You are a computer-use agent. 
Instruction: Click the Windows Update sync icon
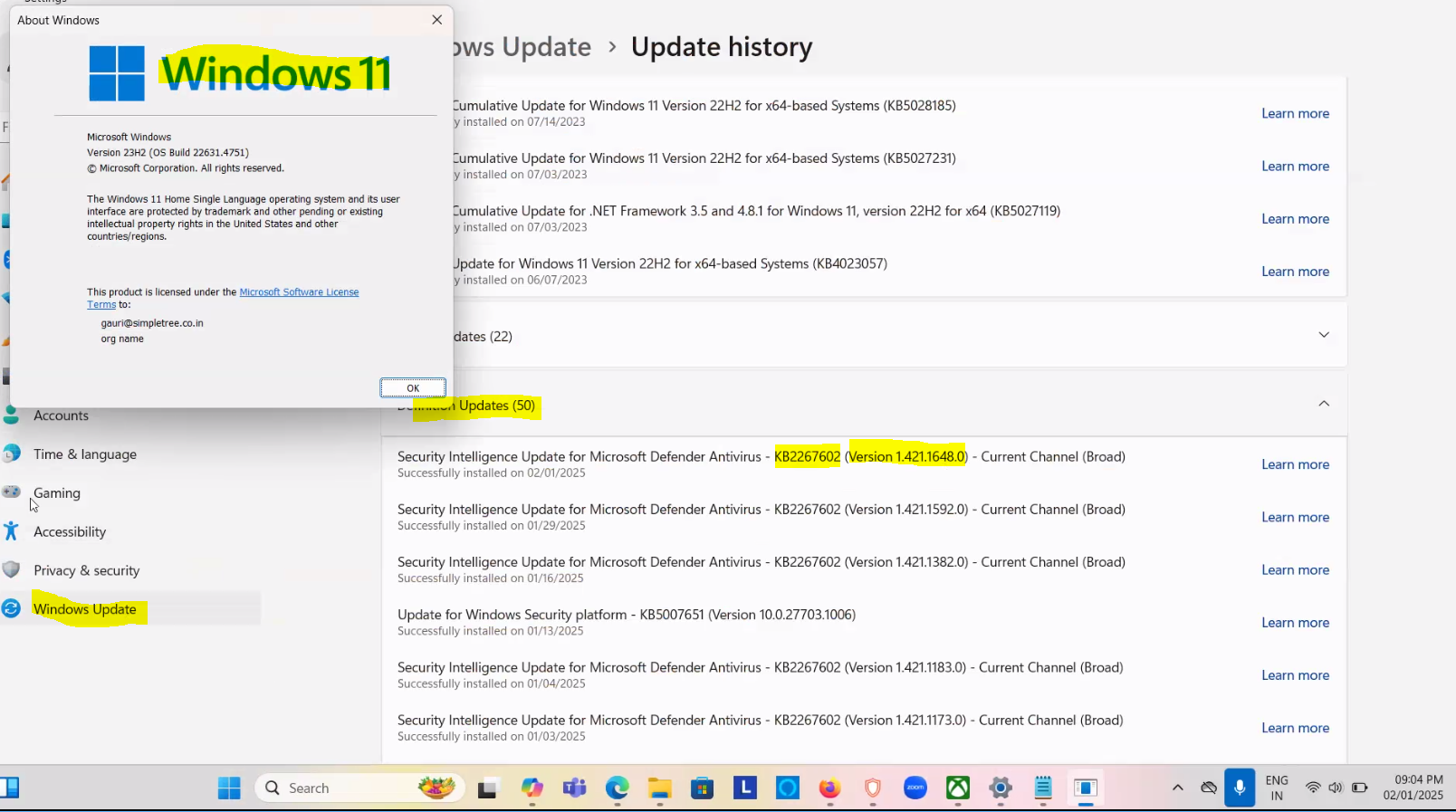pos(11,608)
